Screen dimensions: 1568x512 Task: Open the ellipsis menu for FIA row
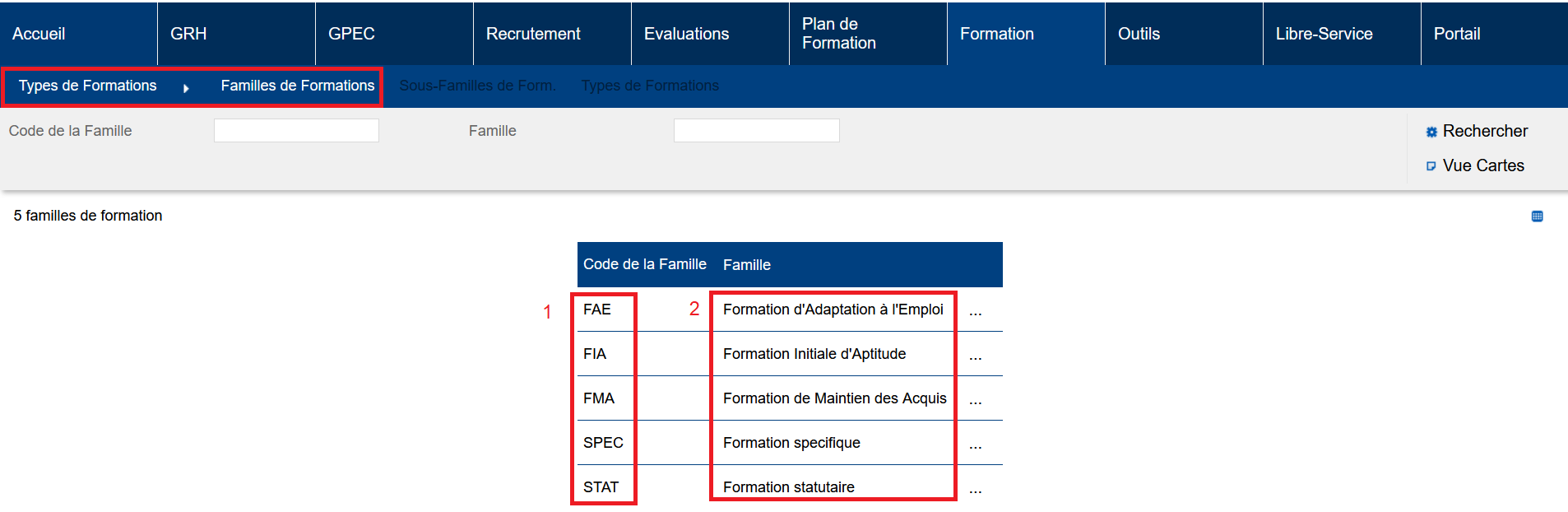coord(976,356)
